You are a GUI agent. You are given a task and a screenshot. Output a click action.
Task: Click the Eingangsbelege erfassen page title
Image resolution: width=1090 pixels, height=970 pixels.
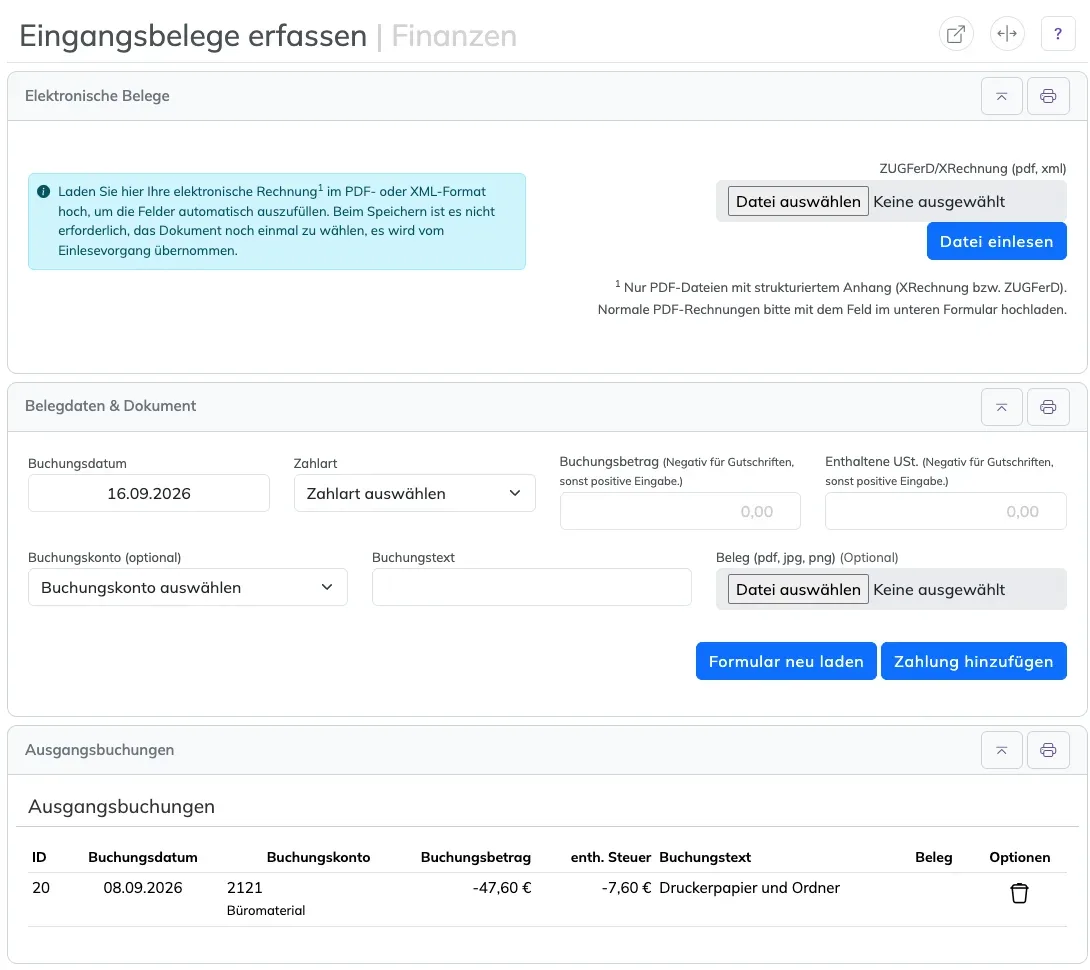pos(193,35)
